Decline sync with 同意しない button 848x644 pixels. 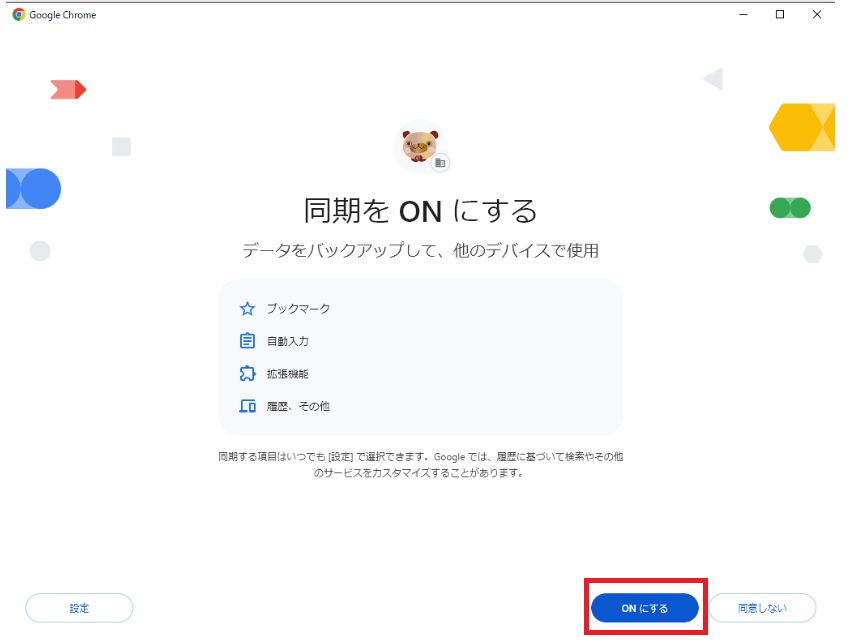click(762, 608)
